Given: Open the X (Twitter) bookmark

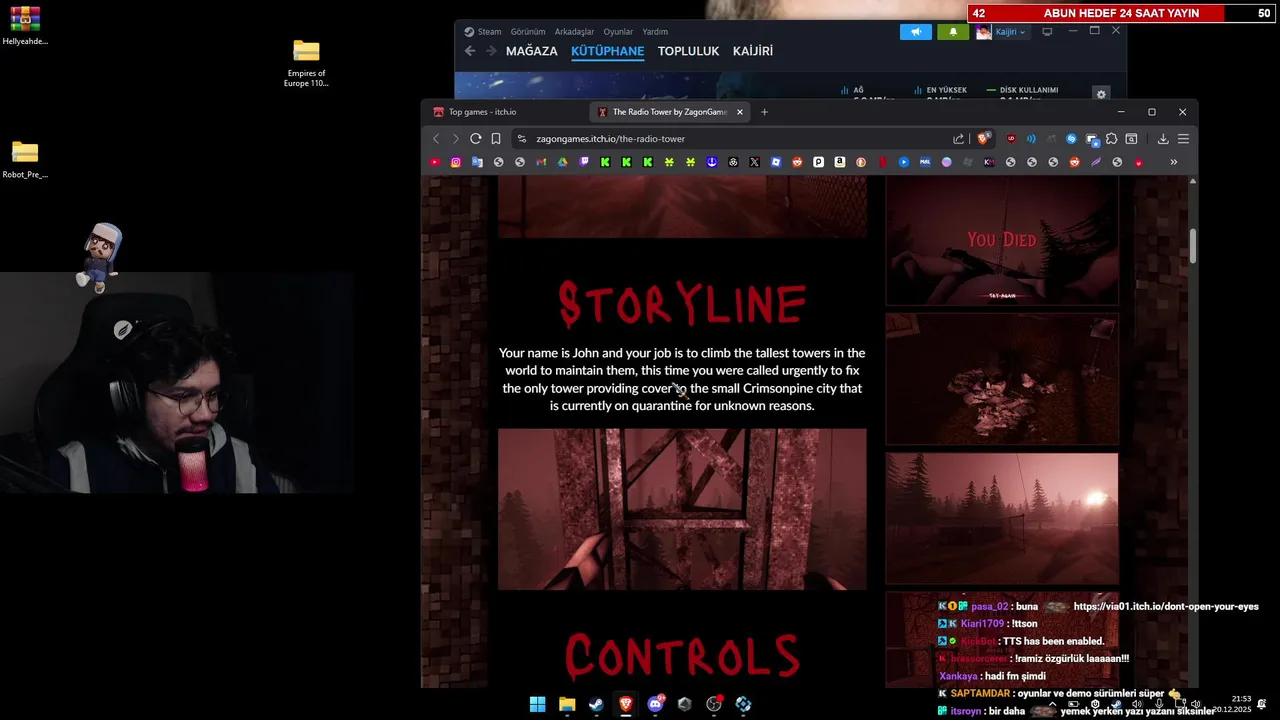Looking at the screenshot, I should 754,162.
